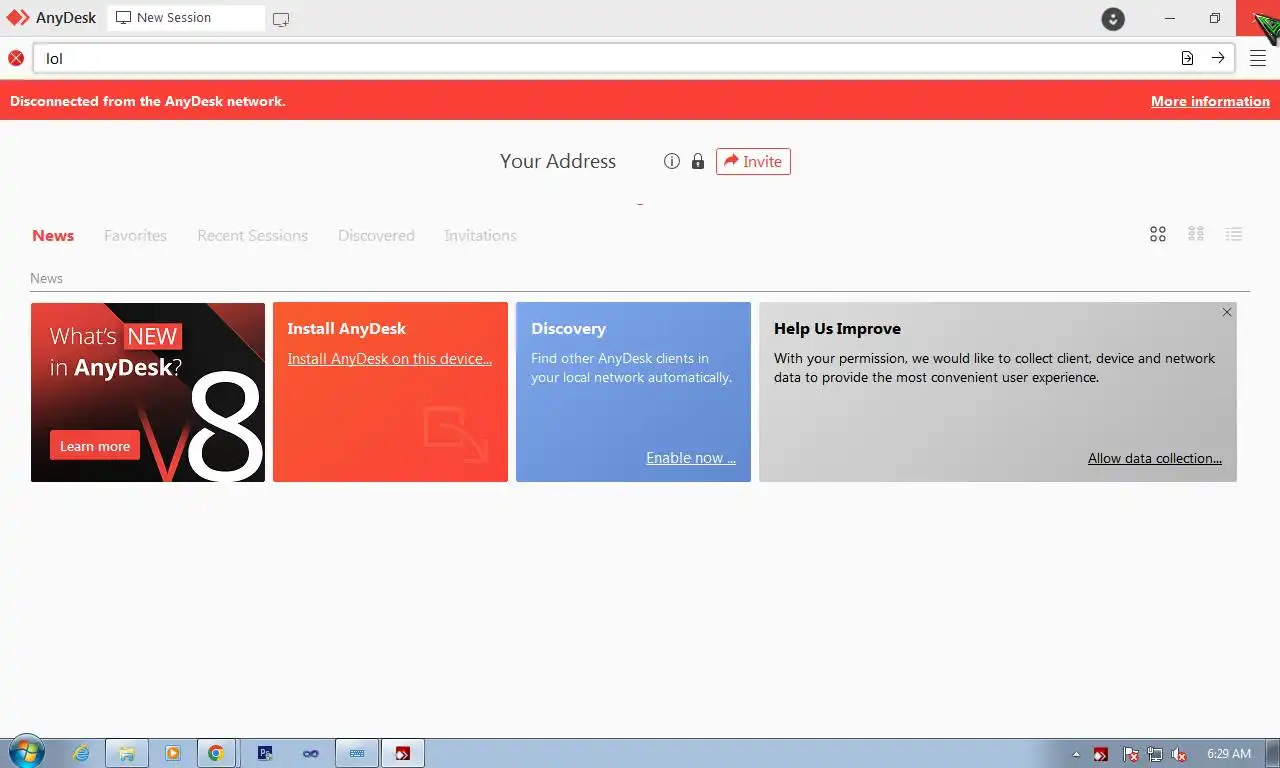Click the muted volume tray icon
The width and height of the screenshot is (1280, 768).
tap(1180, 754)
